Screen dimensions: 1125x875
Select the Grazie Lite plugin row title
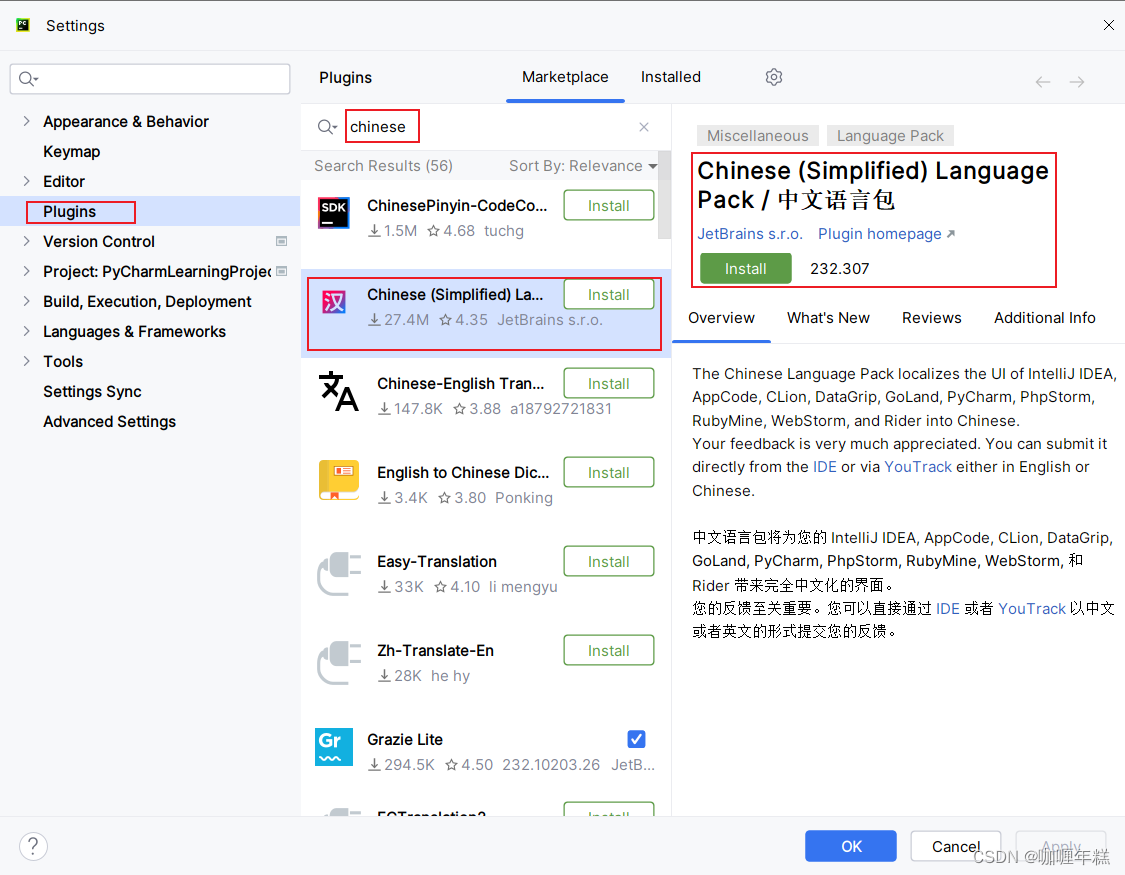(405, 739)
